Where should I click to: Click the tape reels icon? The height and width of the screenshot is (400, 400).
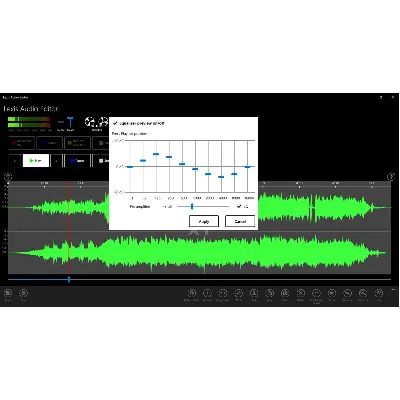(96, 122)
